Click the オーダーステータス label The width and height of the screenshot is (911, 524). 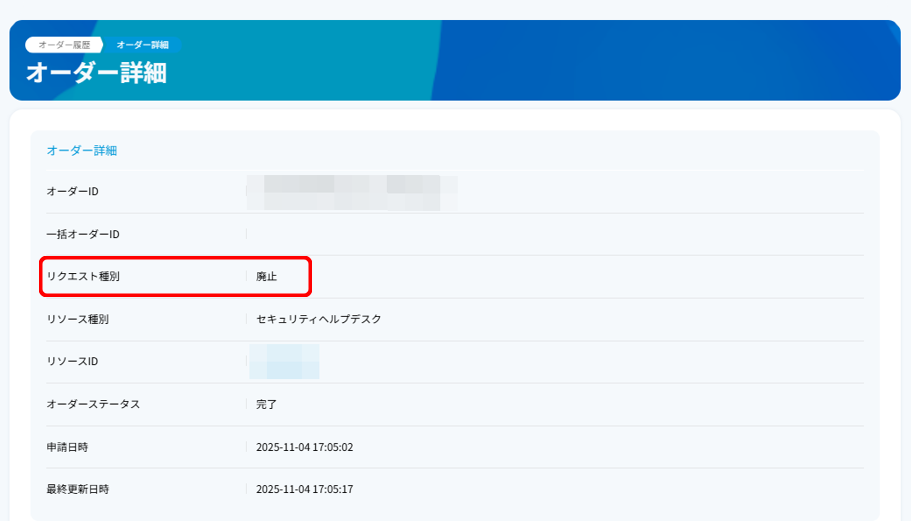point(94,404)
